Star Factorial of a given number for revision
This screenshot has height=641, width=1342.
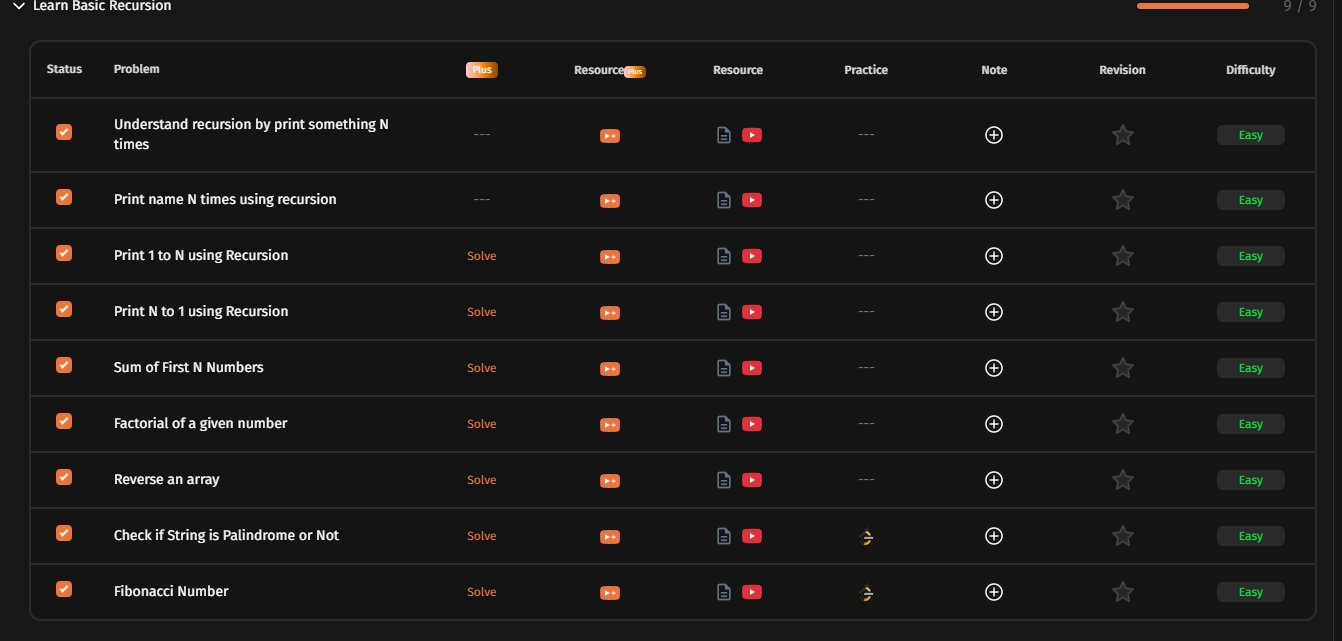pyautogui.click(x=1122, y=424)
